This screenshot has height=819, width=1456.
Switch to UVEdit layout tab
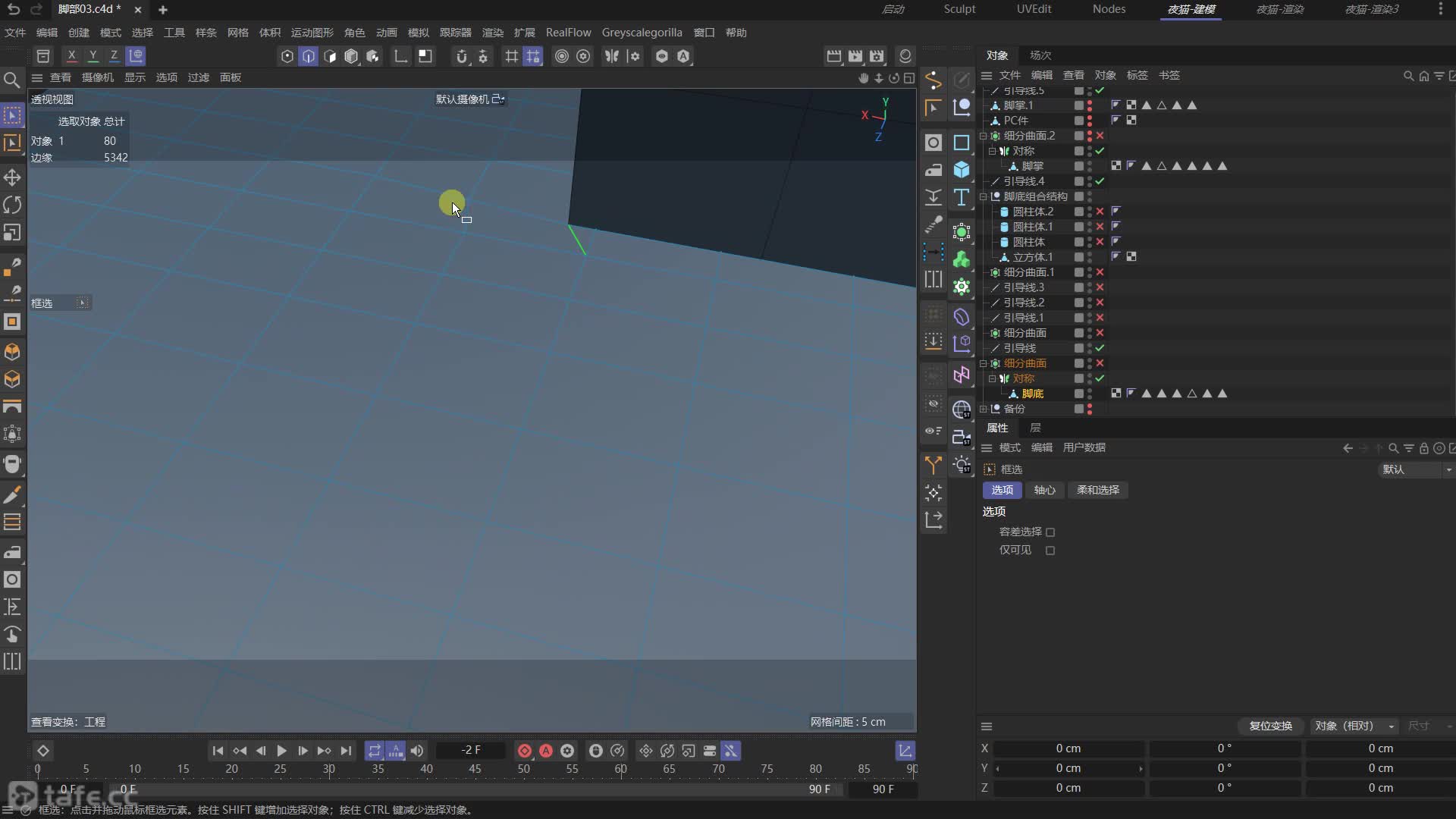[1034, 9]
